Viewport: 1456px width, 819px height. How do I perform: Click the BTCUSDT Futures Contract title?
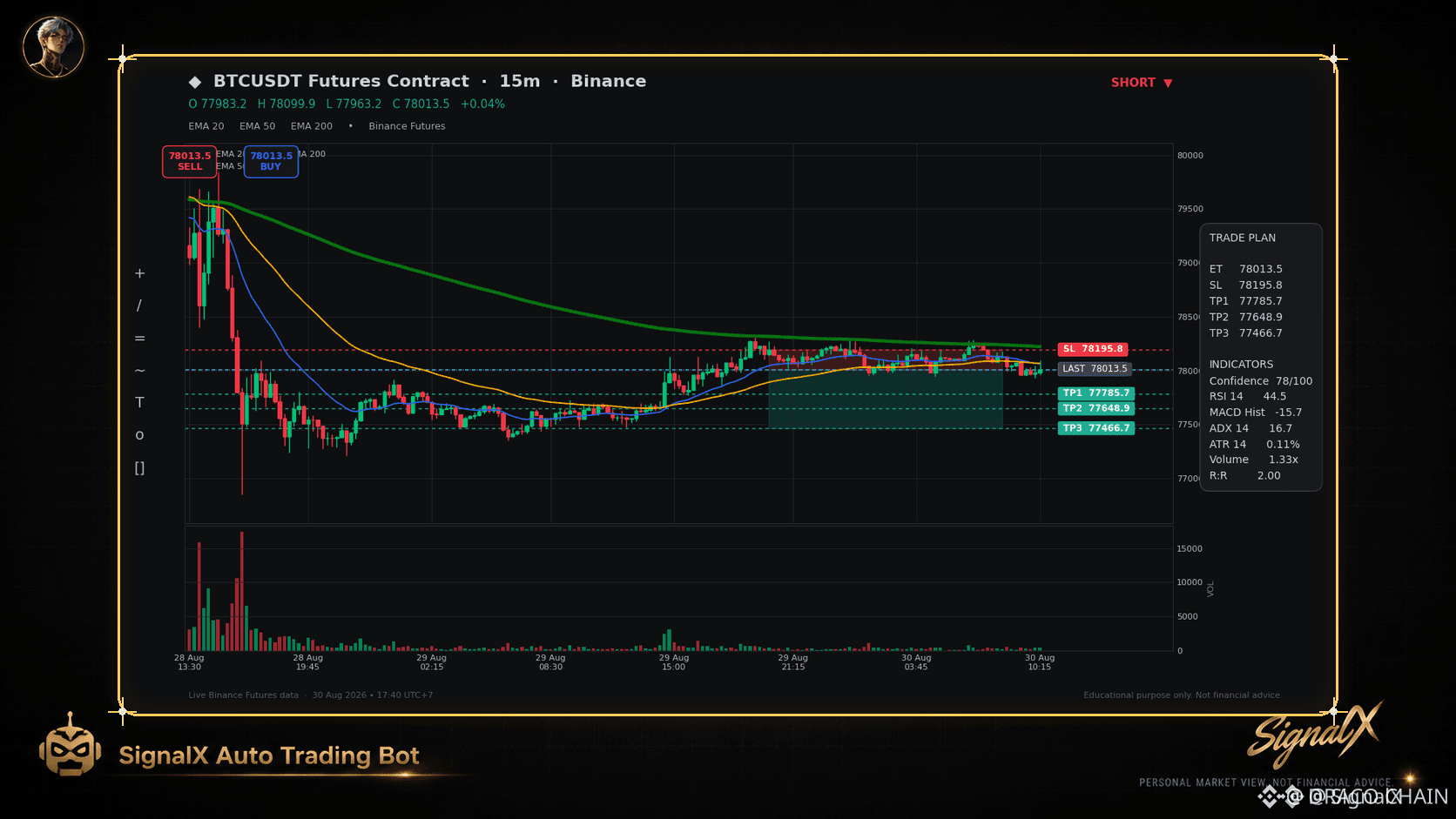(341, 81)
